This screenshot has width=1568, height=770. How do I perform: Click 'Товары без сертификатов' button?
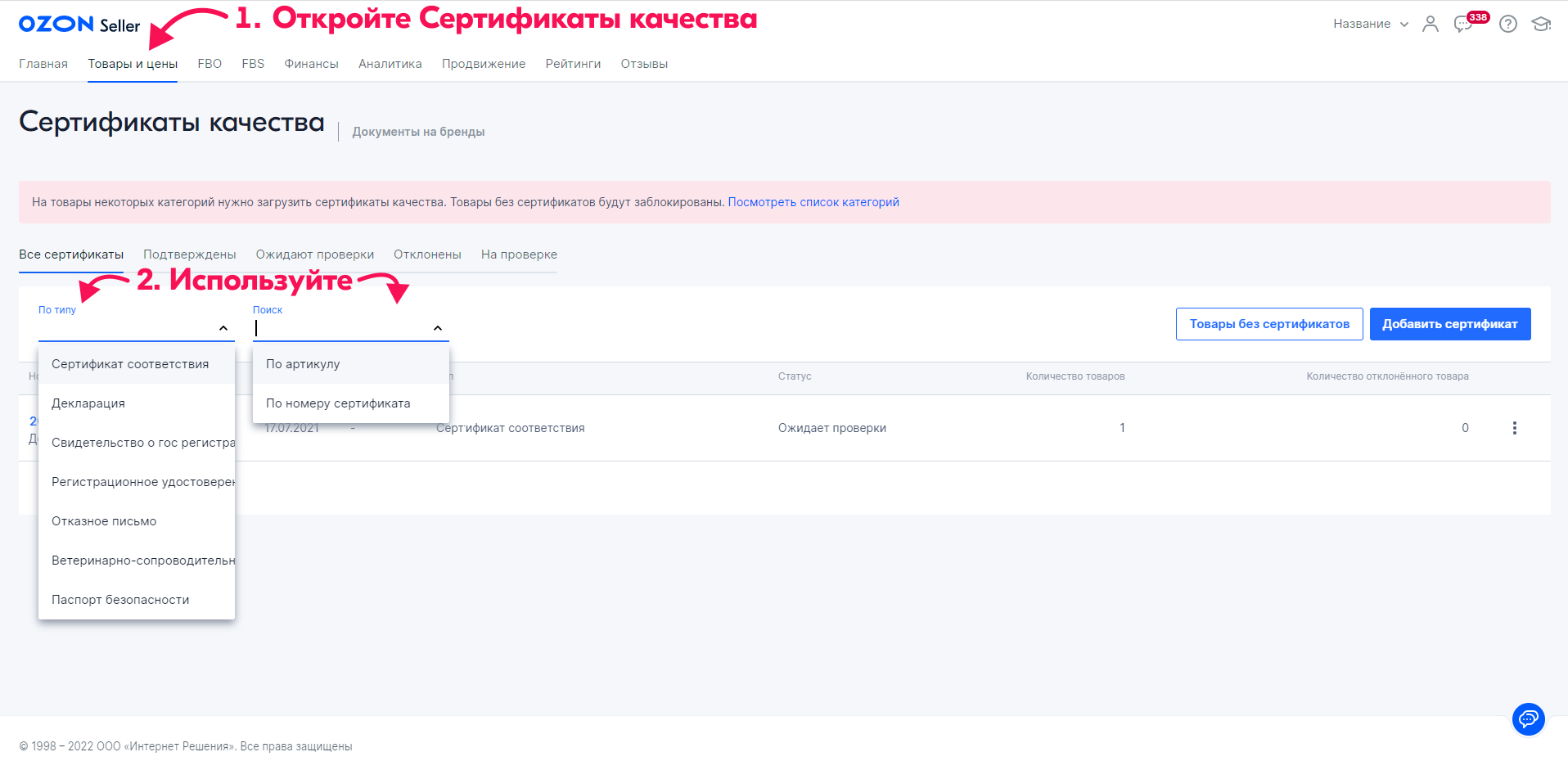pyautogui.click(x=1268, y=324)
